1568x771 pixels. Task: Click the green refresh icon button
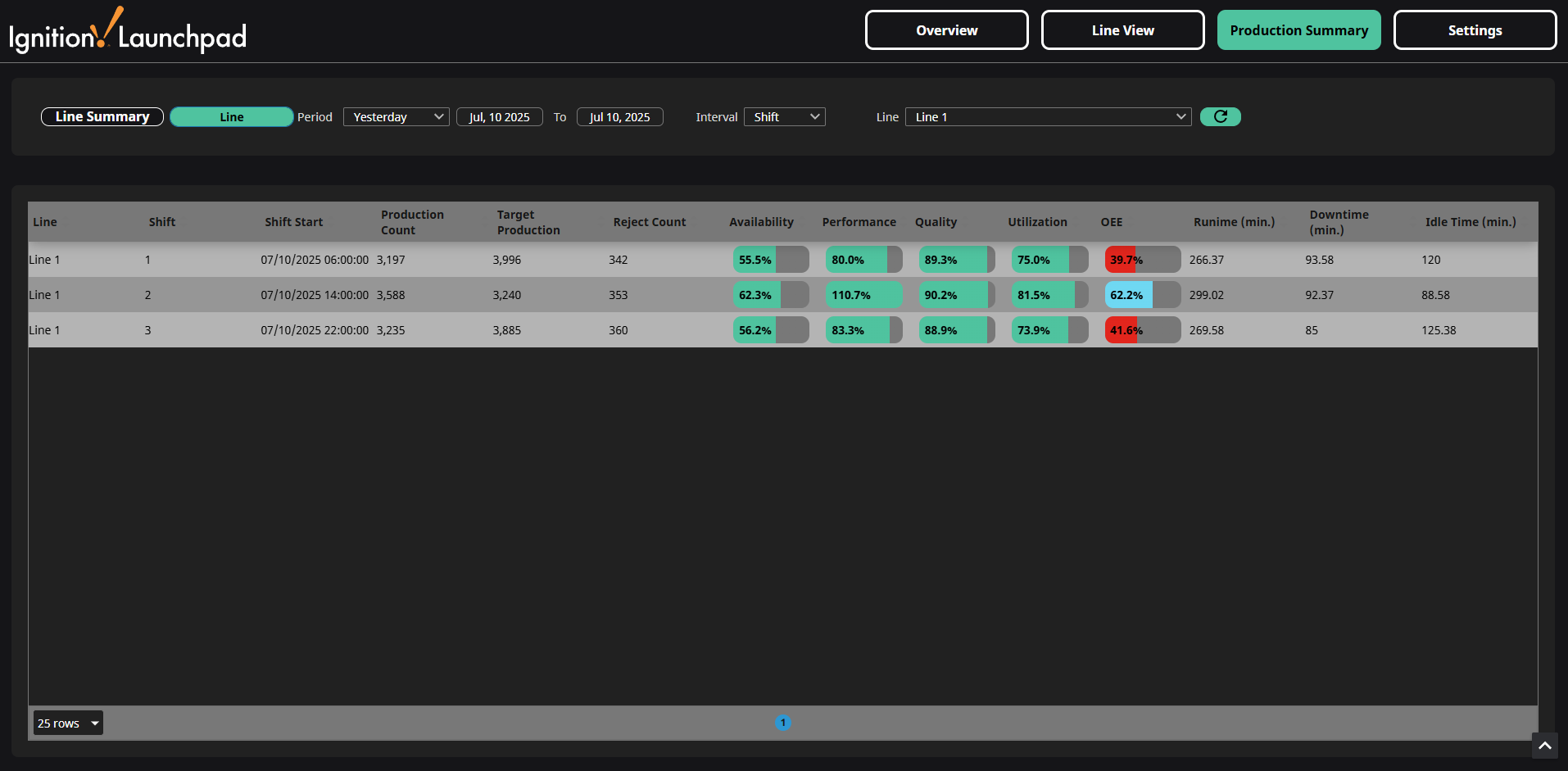(x=1220, y=116)
